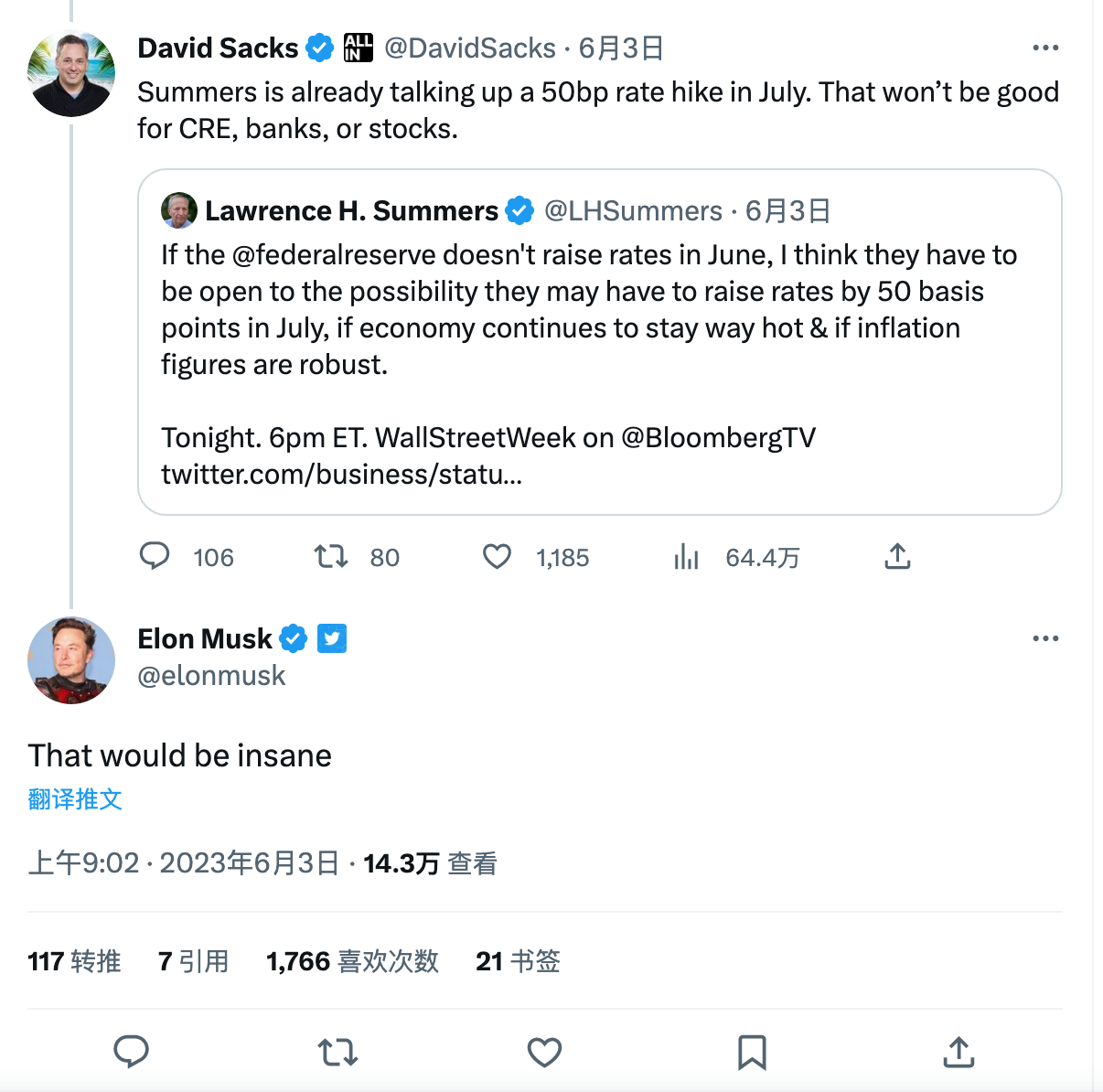Retweet David Sacks' post
The height and width of the screenshot is (1092, 1103).
[331, 556]
